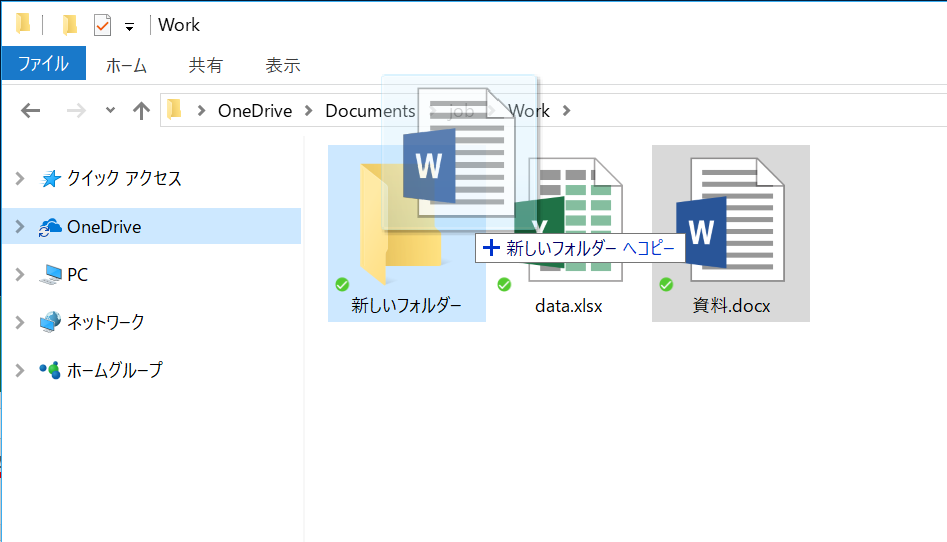
Task: Expand the chevron after Work in the path
Action: point(567,111)
